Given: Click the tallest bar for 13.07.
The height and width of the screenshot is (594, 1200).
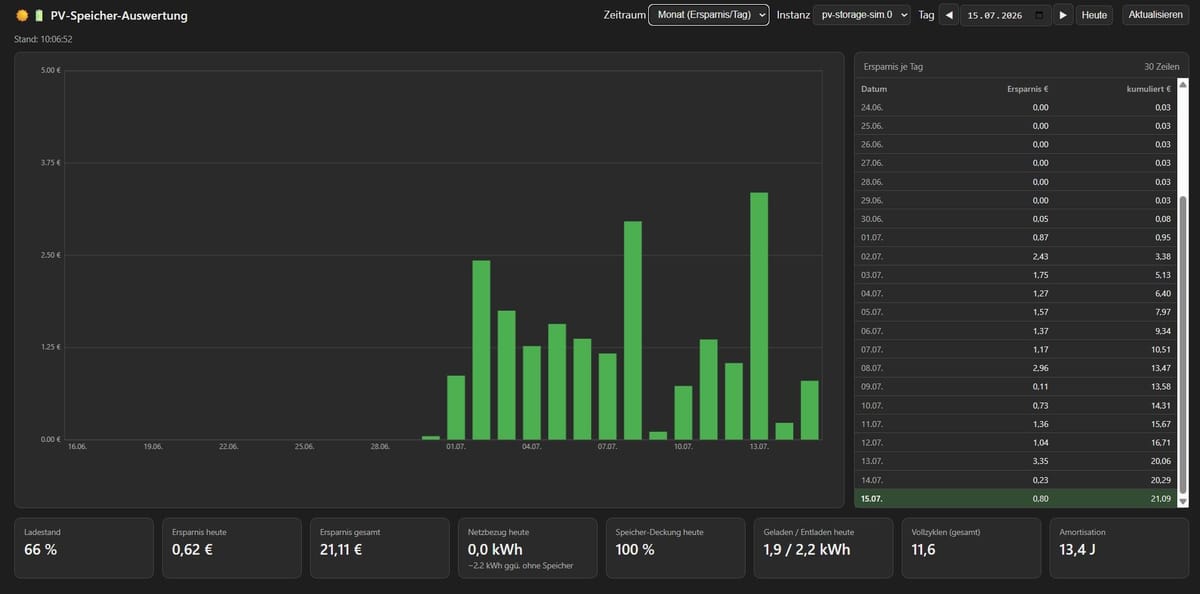Looking at the screenshot, I should [x=759, y=316].
